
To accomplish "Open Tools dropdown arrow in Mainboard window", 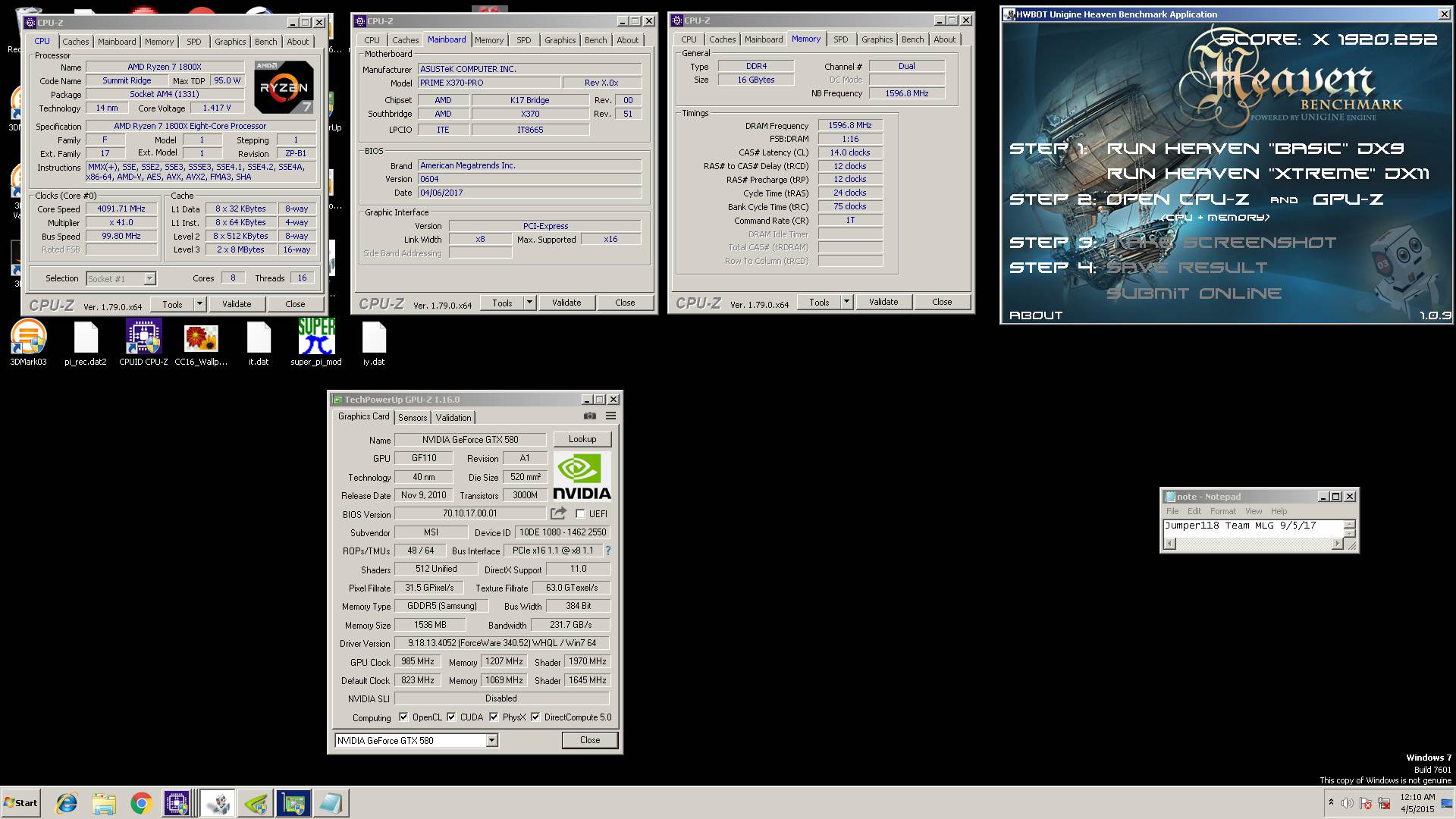I will 529,303.
